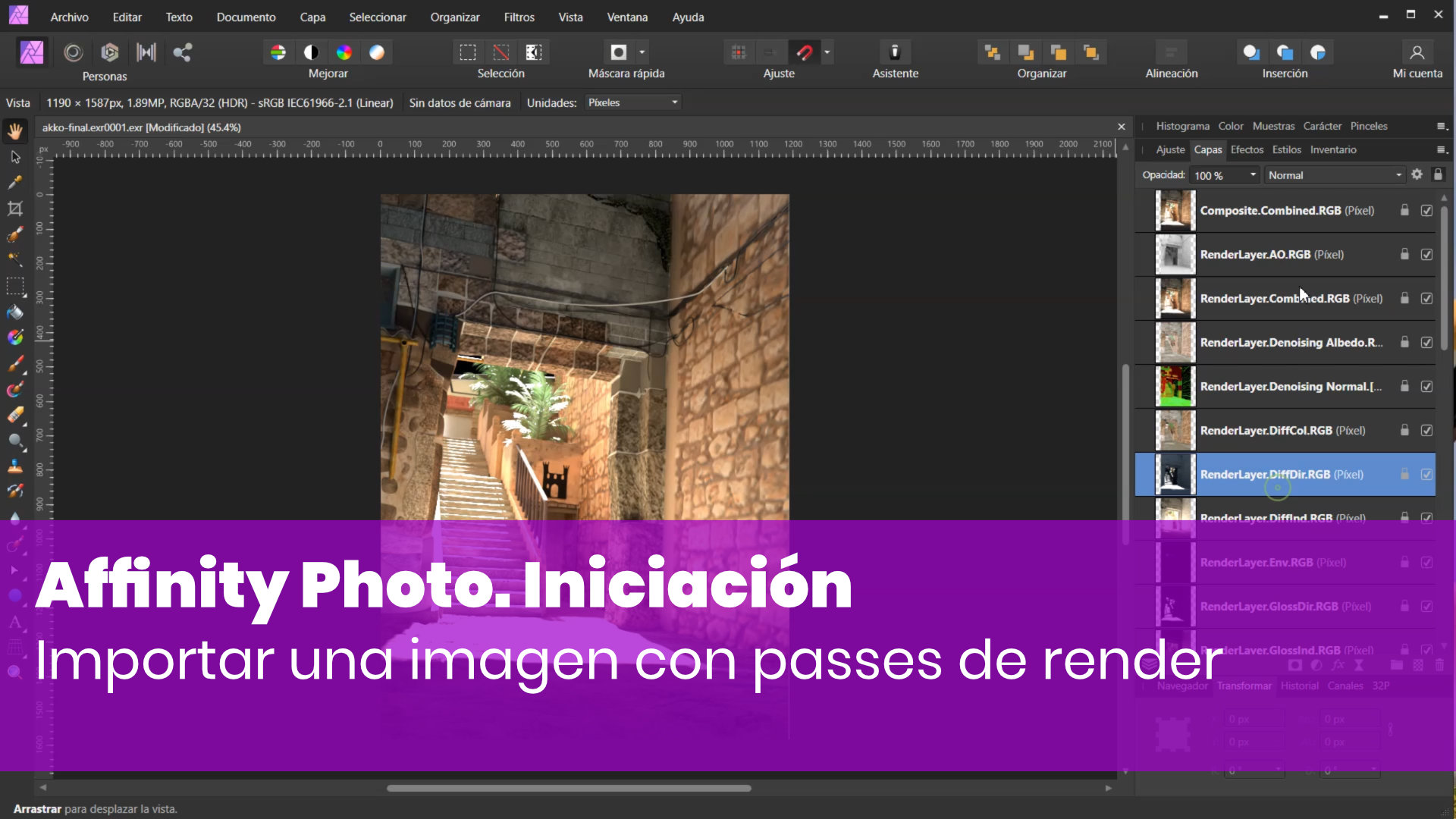The image size is (1456, 819).
Task: Hide the RenderLayer.Denoising Albedo layer
Action: 1426,343
